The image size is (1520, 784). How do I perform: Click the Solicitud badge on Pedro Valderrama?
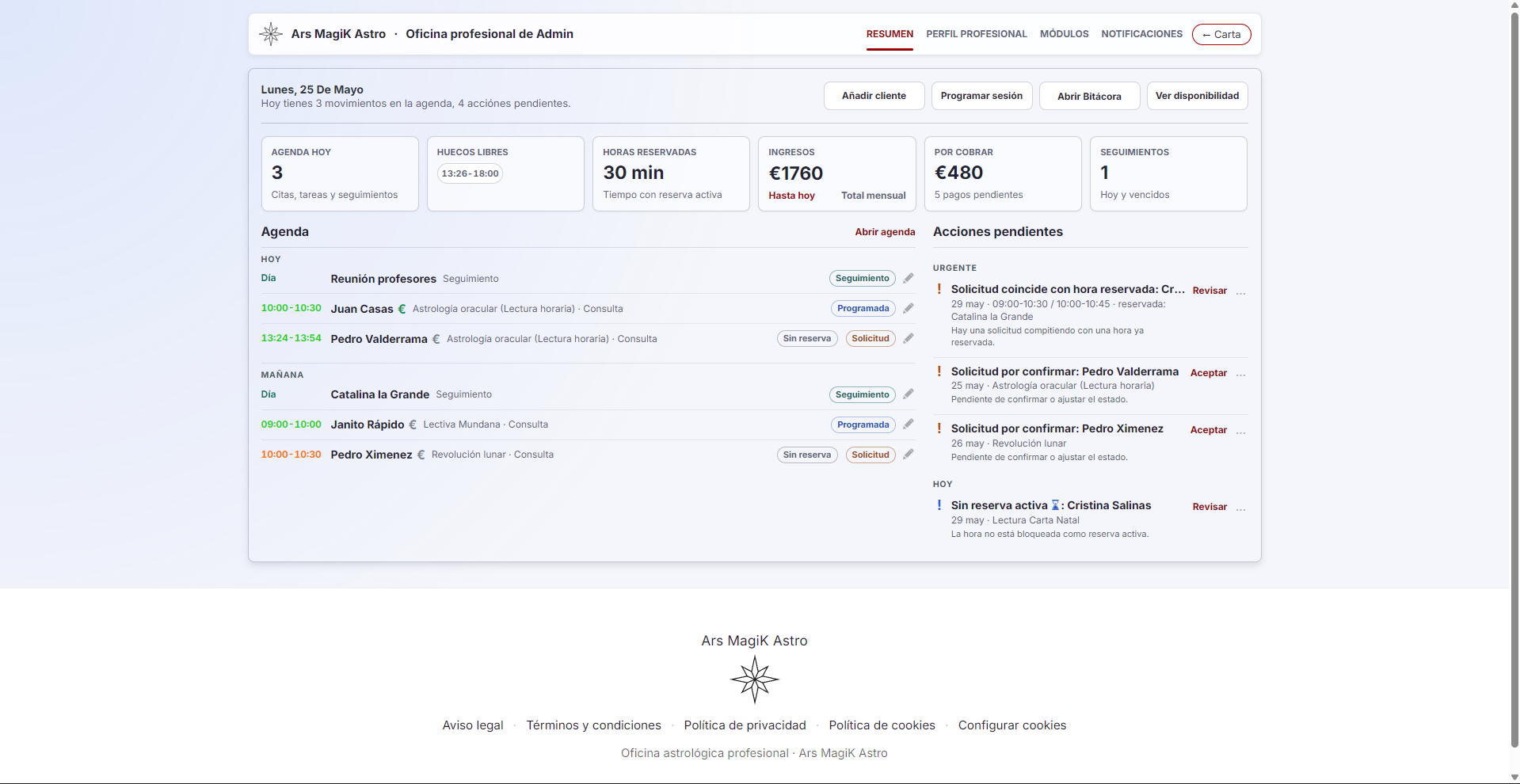(x=870, y=338)
